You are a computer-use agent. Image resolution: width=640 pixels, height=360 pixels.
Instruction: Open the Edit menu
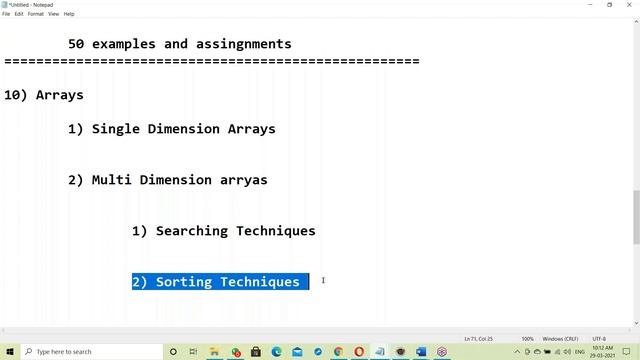click(19, 14)
